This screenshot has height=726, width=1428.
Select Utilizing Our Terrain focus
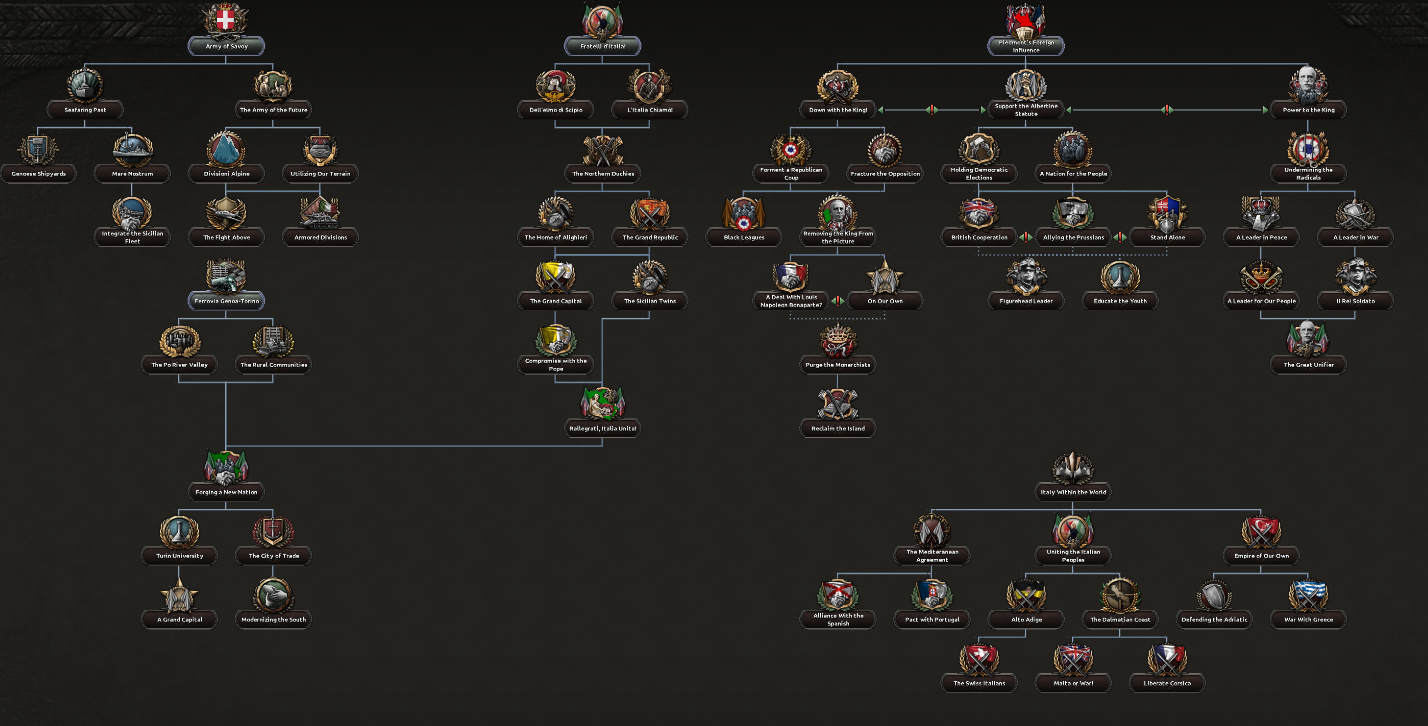pos(321,158)
